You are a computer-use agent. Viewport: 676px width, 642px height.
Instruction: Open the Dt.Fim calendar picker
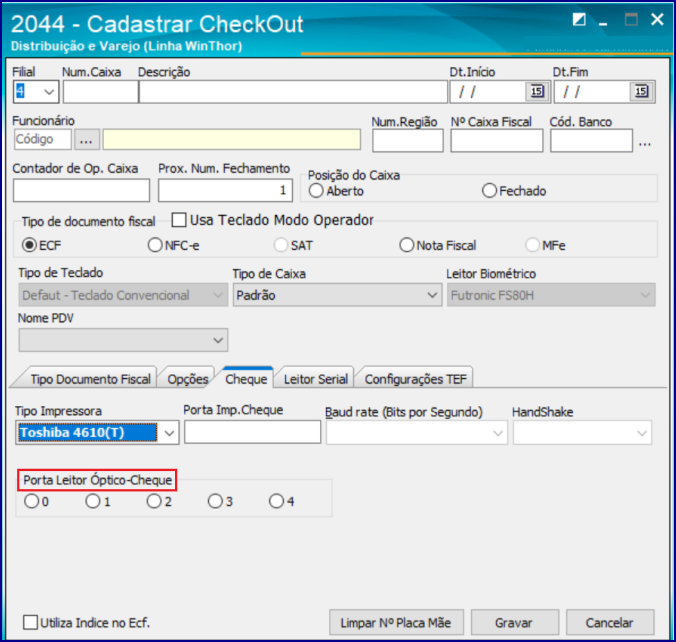click(641, 91)
